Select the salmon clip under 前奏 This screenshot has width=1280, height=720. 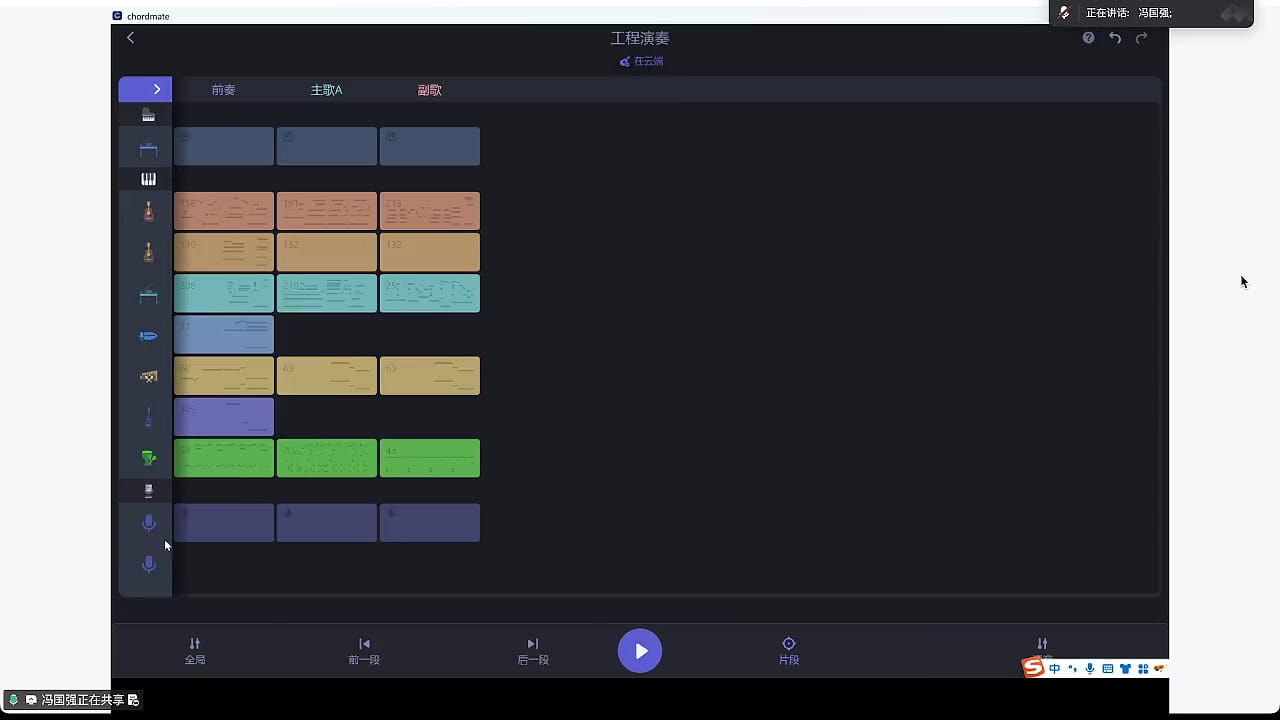224,211
